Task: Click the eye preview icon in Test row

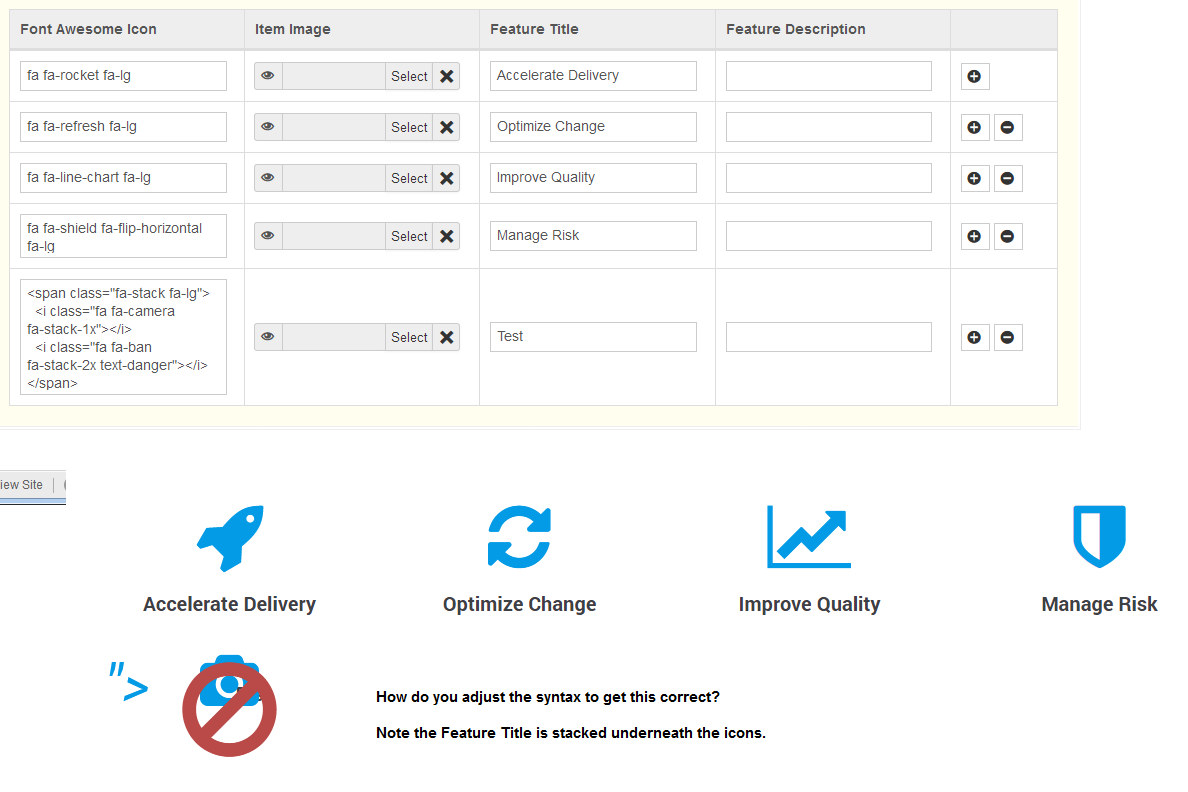Action: (268, 337)
